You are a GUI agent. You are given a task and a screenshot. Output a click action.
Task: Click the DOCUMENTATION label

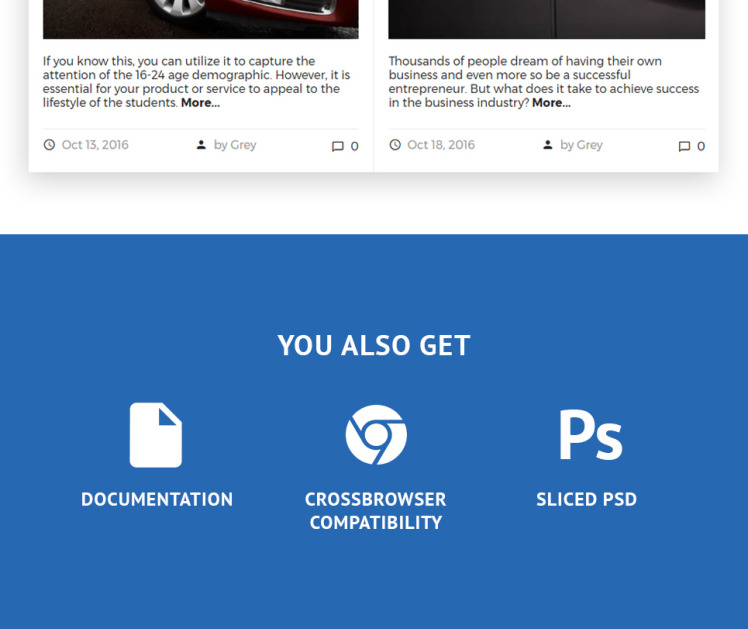[157, 499]
